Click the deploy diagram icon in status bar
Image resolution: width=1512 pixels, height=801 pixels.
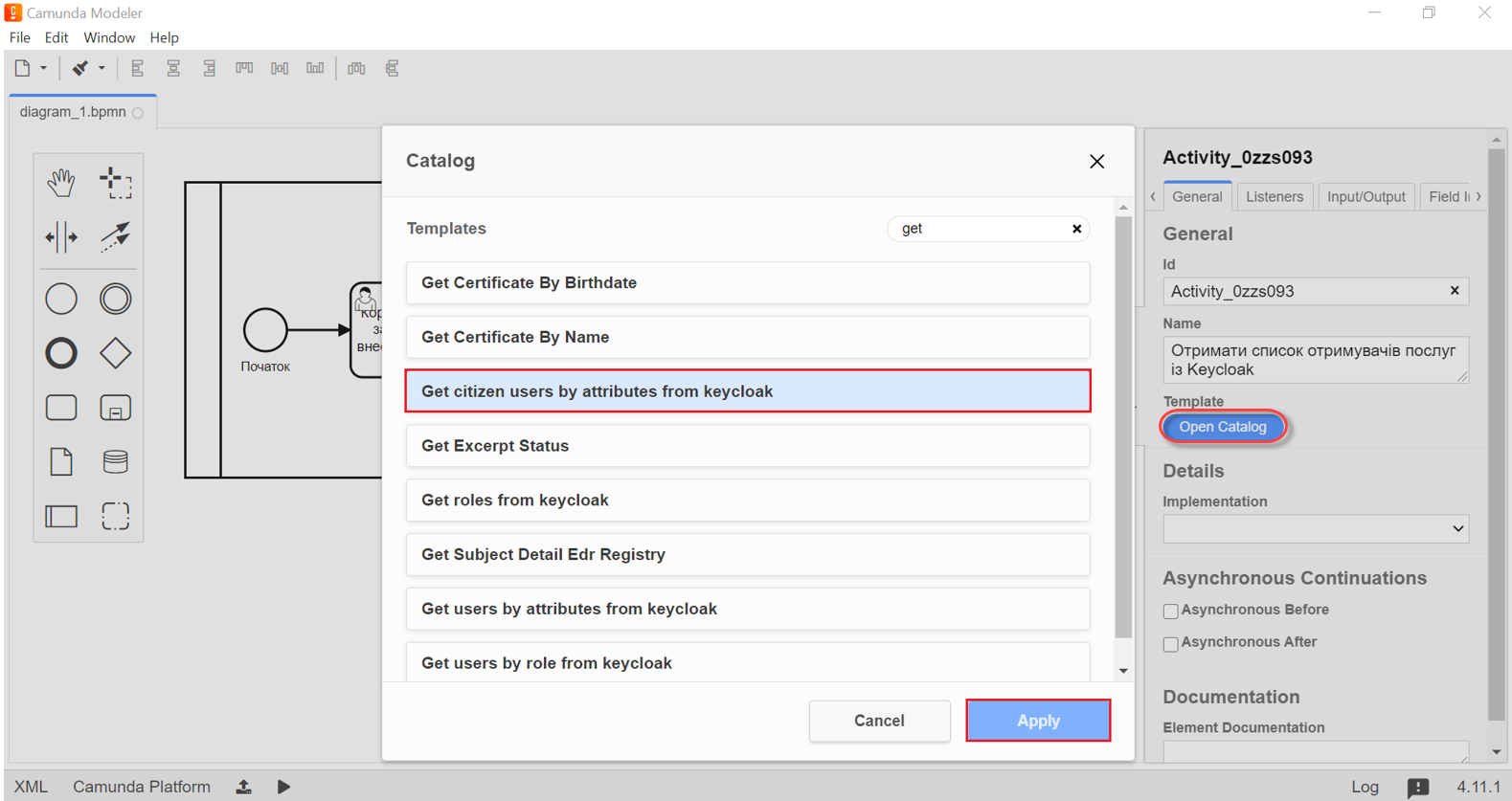tap(244, 787)
